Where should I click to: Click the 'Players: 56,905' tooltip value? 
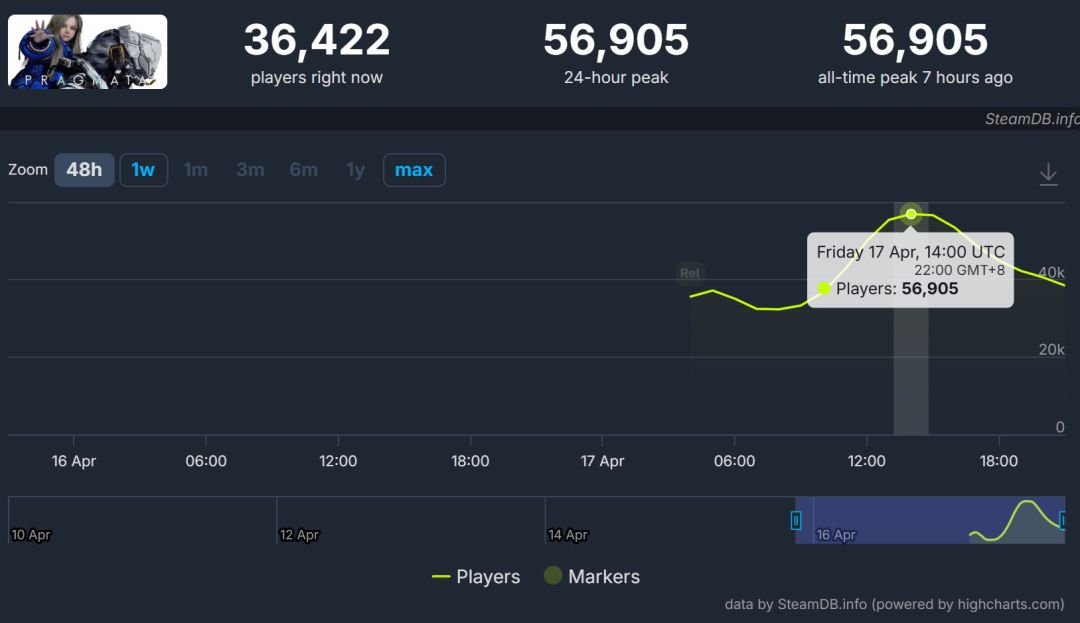pyautogui.click(x=897, y=288)
